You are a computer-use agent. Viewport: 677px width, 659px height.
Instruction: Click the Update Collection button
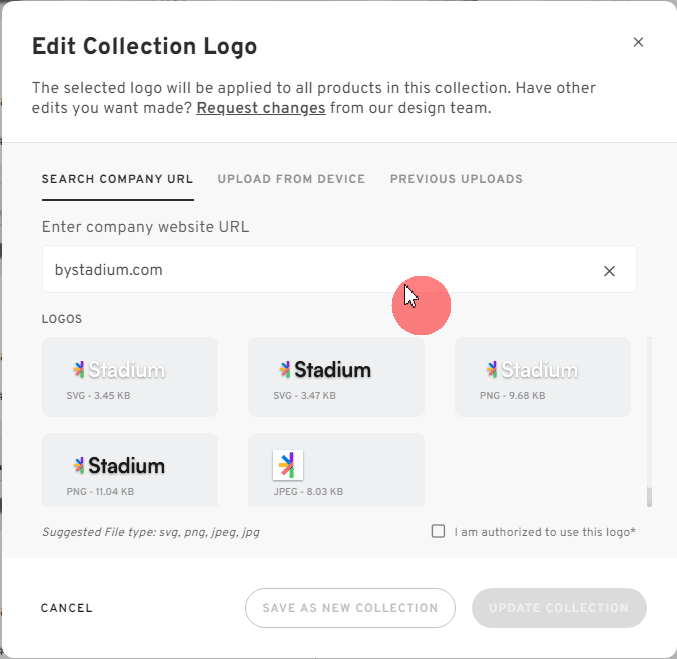559,608
